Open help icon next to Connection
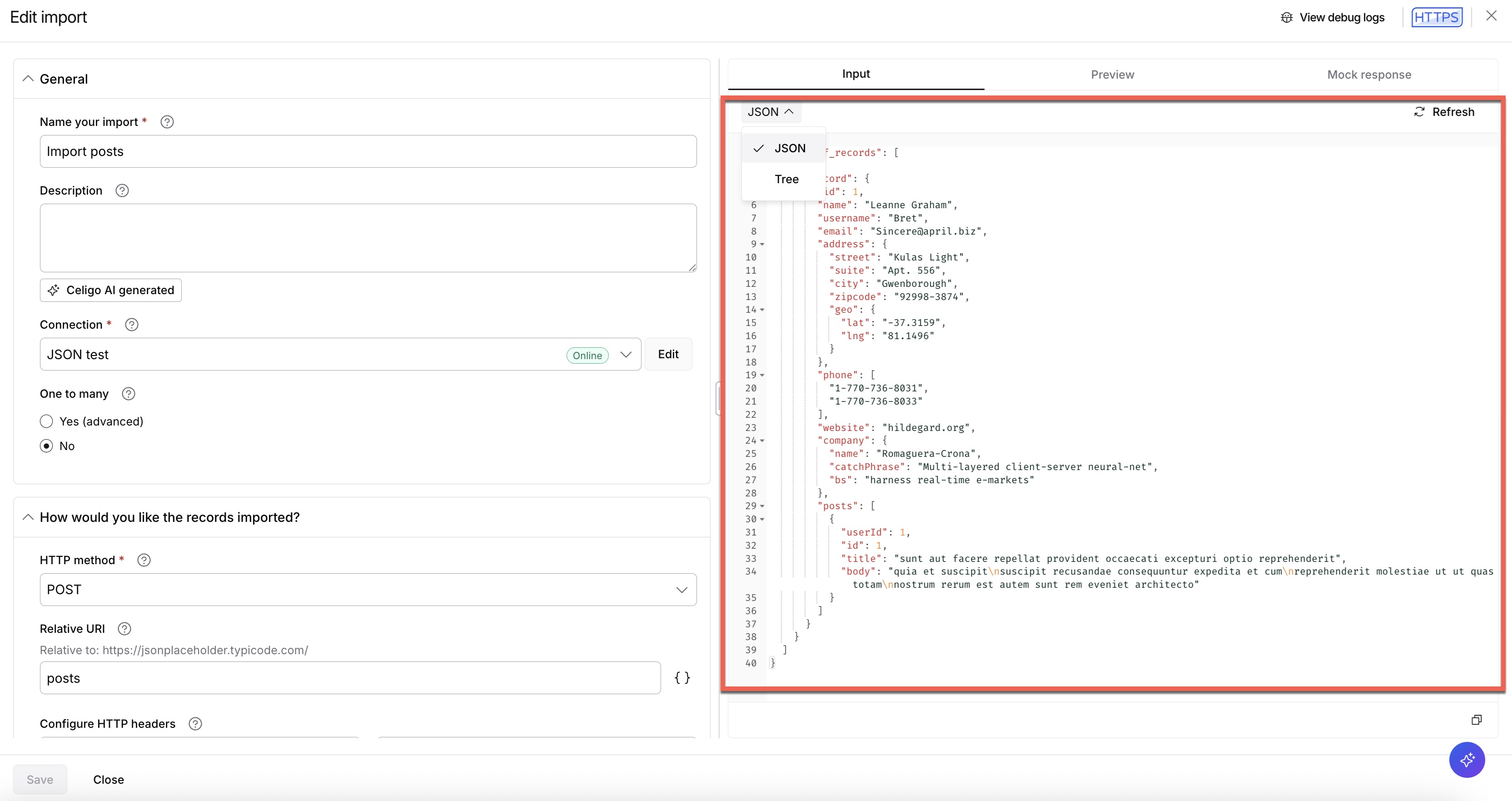The width and height of the screenshot is (1512, 801). click(131, 325)
